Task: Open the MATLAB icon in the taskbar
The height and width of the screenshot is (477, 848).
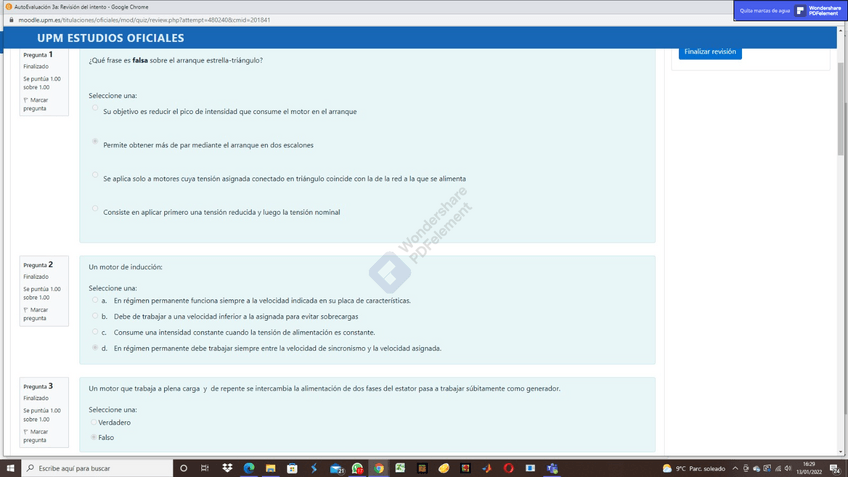Action: [x=487, y=468]
